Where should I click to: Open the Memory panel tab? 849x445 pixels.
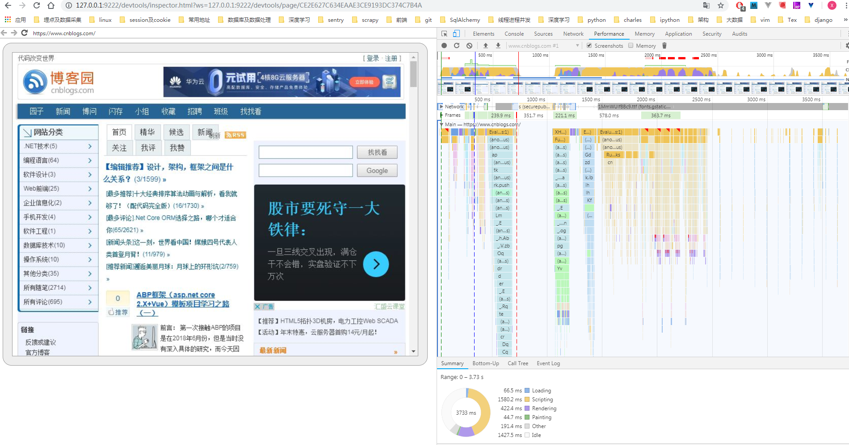click(x=644, y=34)
